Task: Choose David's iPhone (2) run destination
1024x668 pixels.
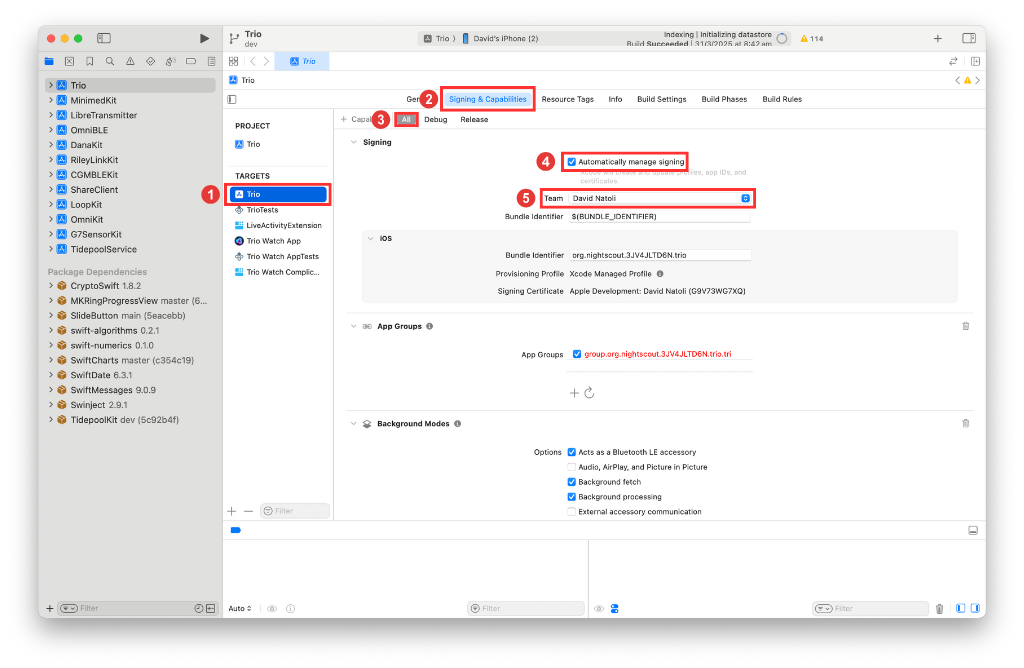Action: pyautogui.click(x=500, y=39)
